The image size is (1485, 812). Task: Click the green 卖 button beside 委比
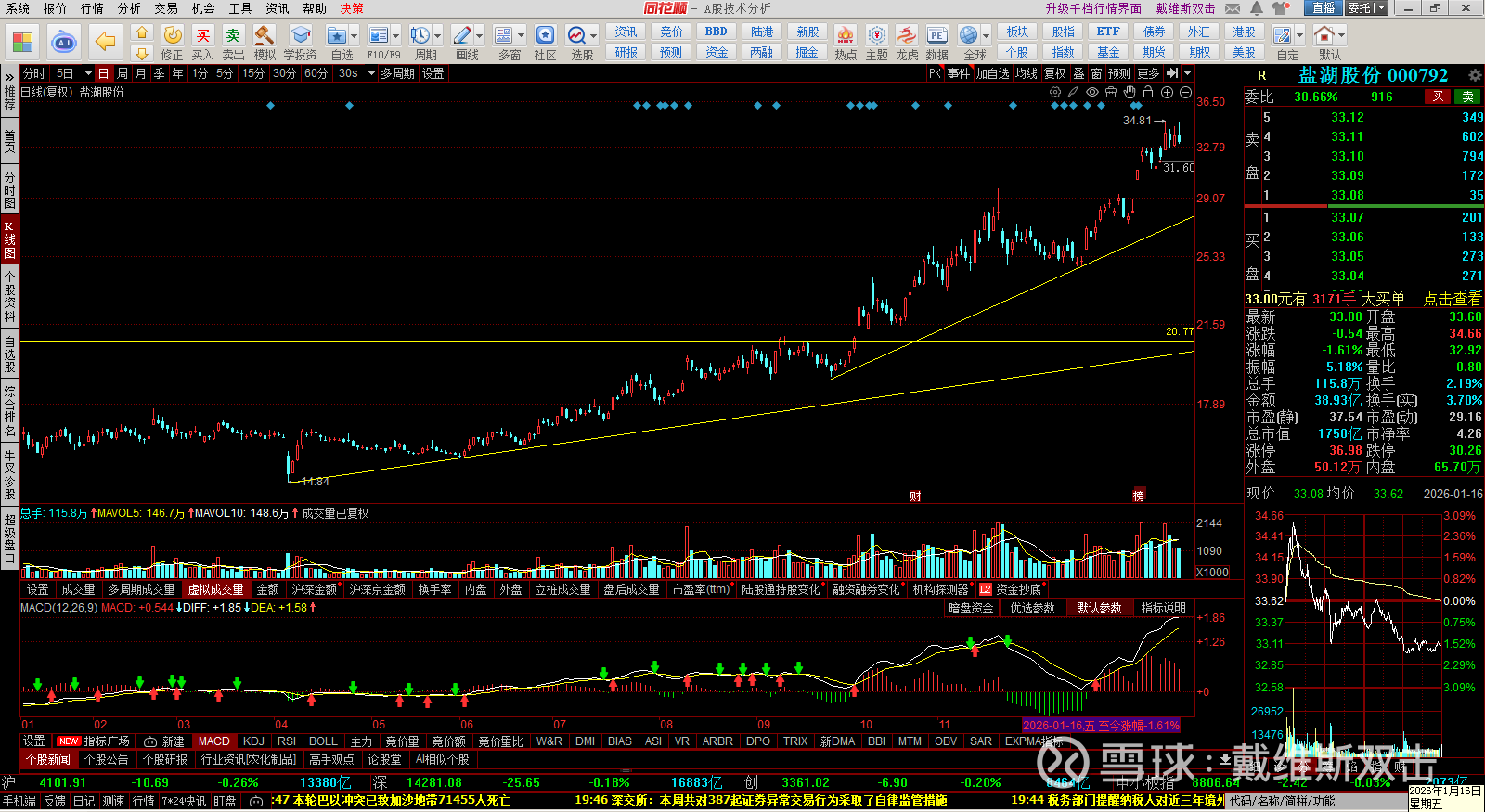[1468, 97]
